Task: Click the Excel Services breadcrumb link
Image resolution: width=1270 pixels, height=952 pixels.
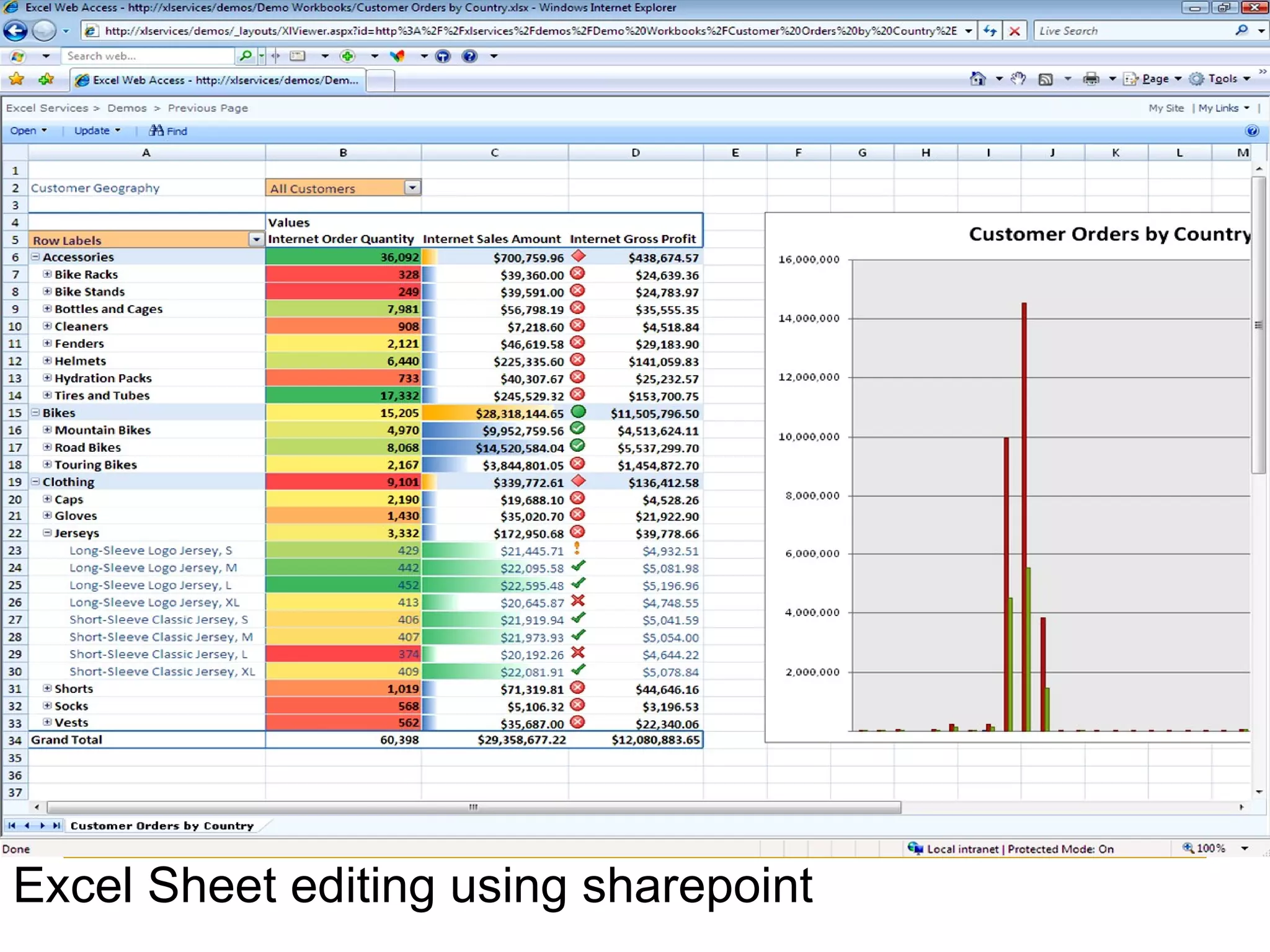Action: coord(47,108)
